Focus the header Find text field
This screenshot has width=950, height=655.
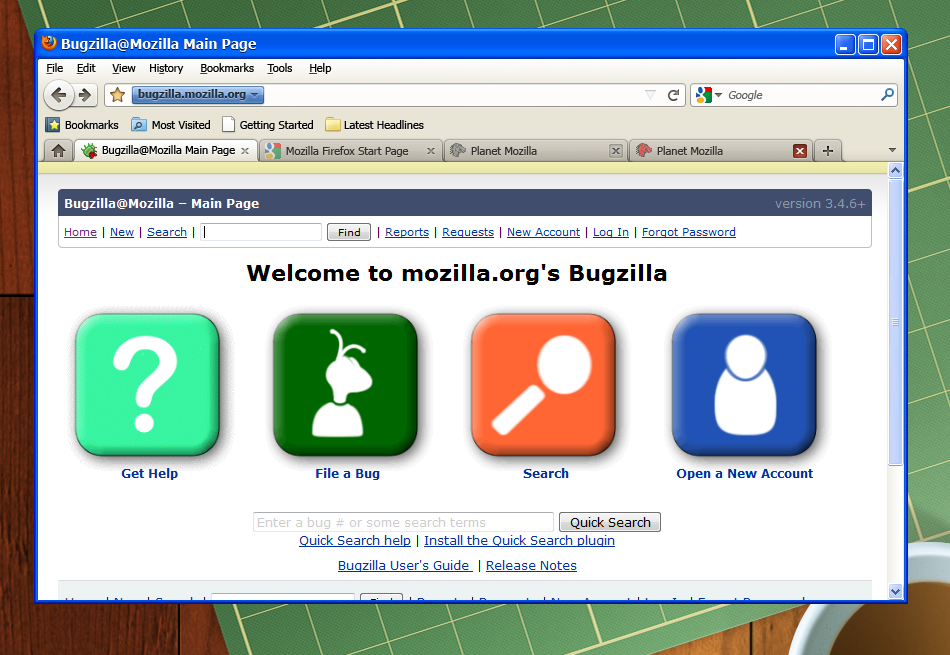(261, 232)
